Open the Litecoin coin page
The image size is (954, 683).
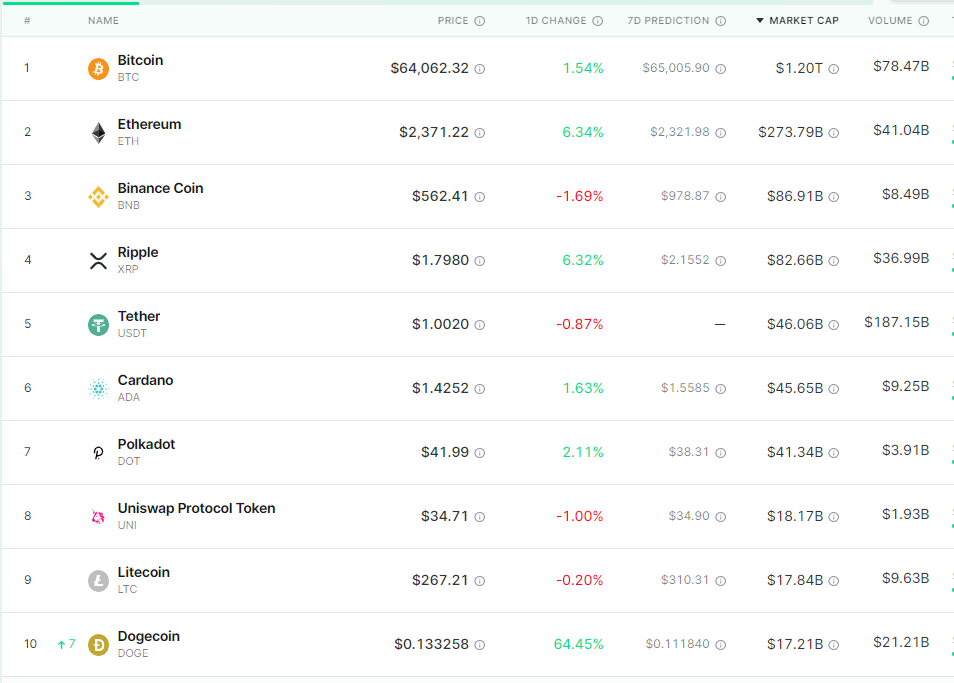coord(144,572)
